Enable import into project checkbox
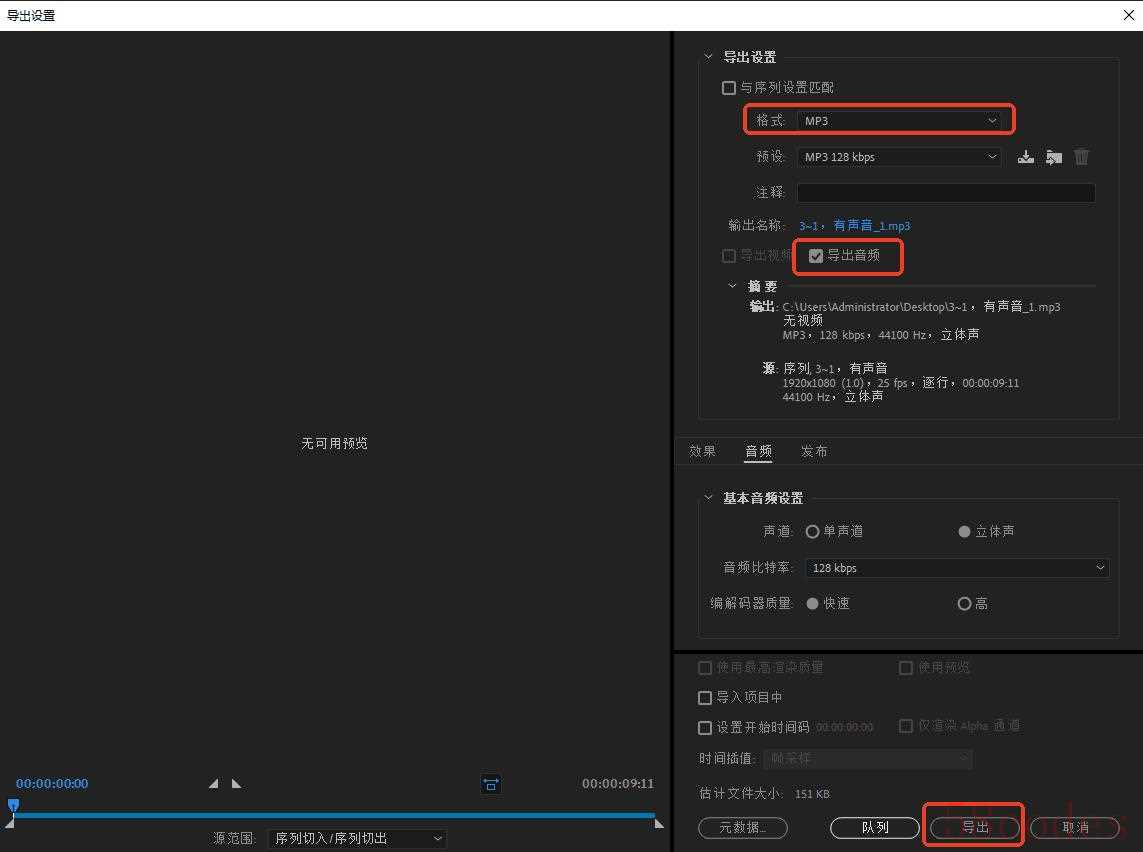The height and width of the screenshot is (852, 1143). [x=705, y=697]
